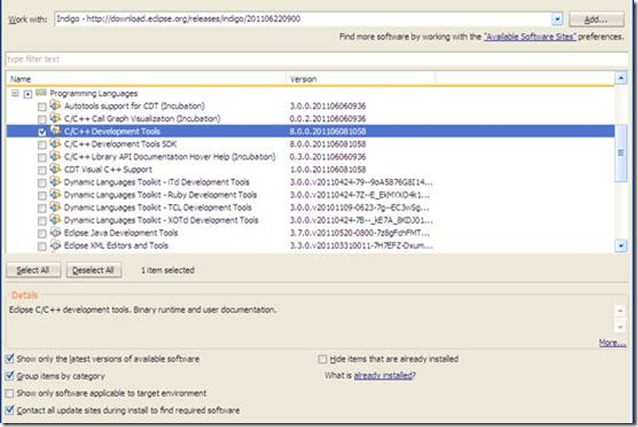The height and width of the screenshot is (427, 638).
Task: Check Eclipse Java Development Tools checkbox
Action: (42, 234)
